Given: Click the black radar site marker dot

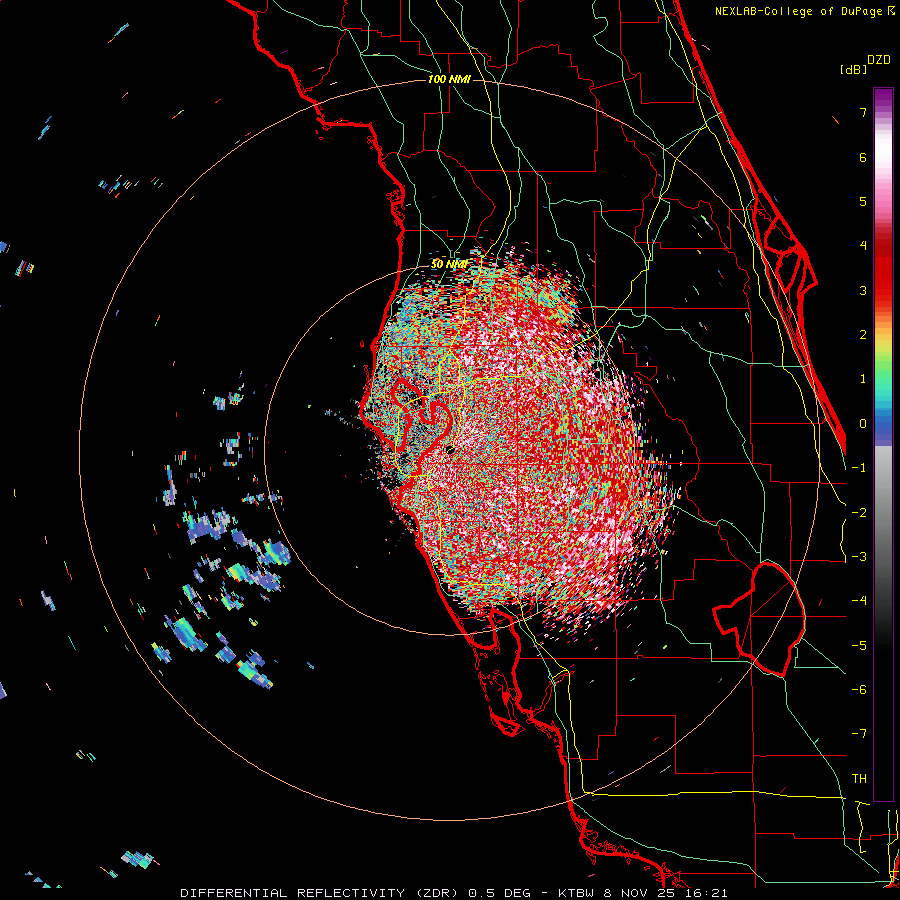Looking at the screenshot, I should [451, 450].
